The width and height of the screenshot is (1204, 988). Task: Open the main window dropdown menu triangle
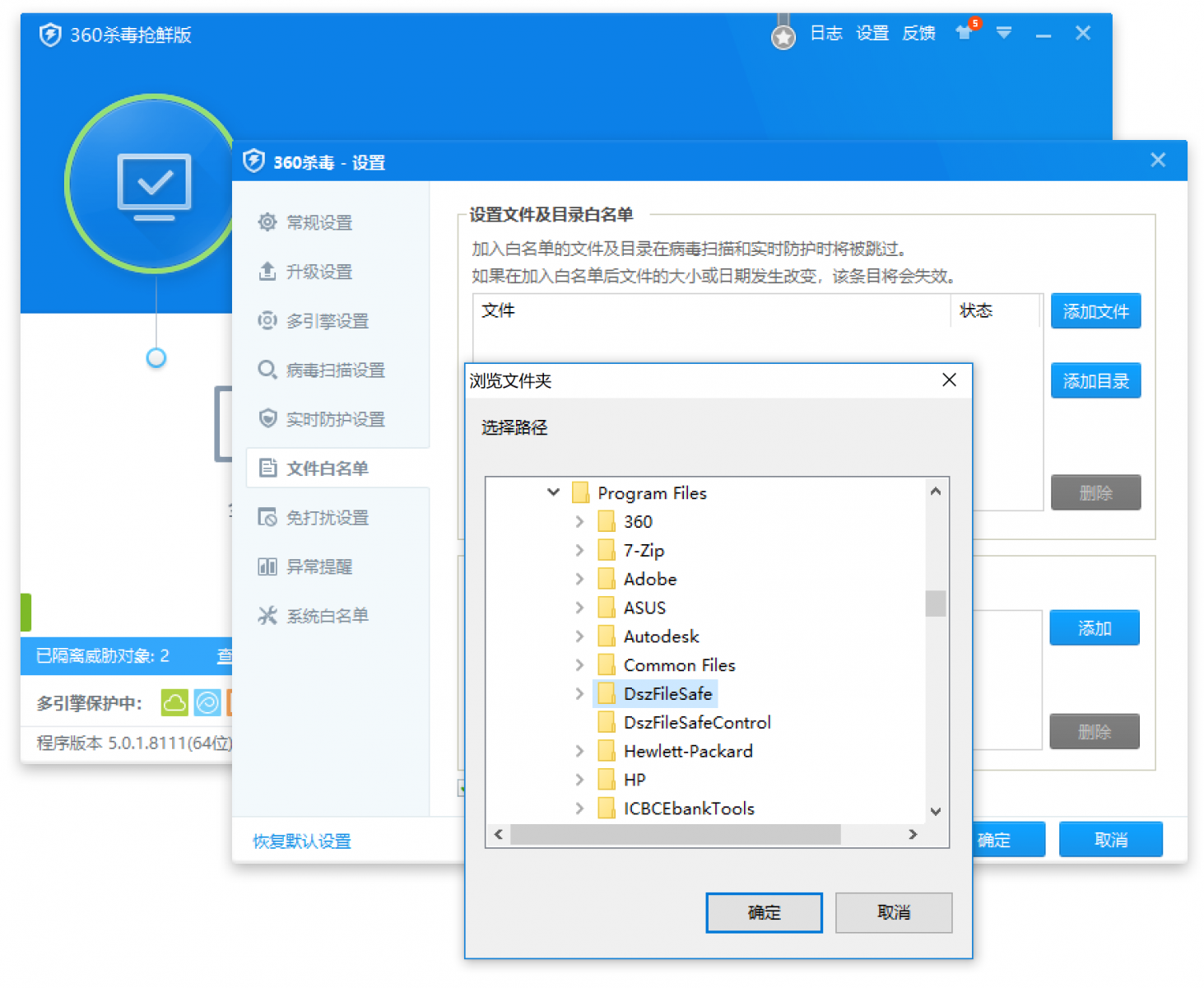click(1003, 33)
